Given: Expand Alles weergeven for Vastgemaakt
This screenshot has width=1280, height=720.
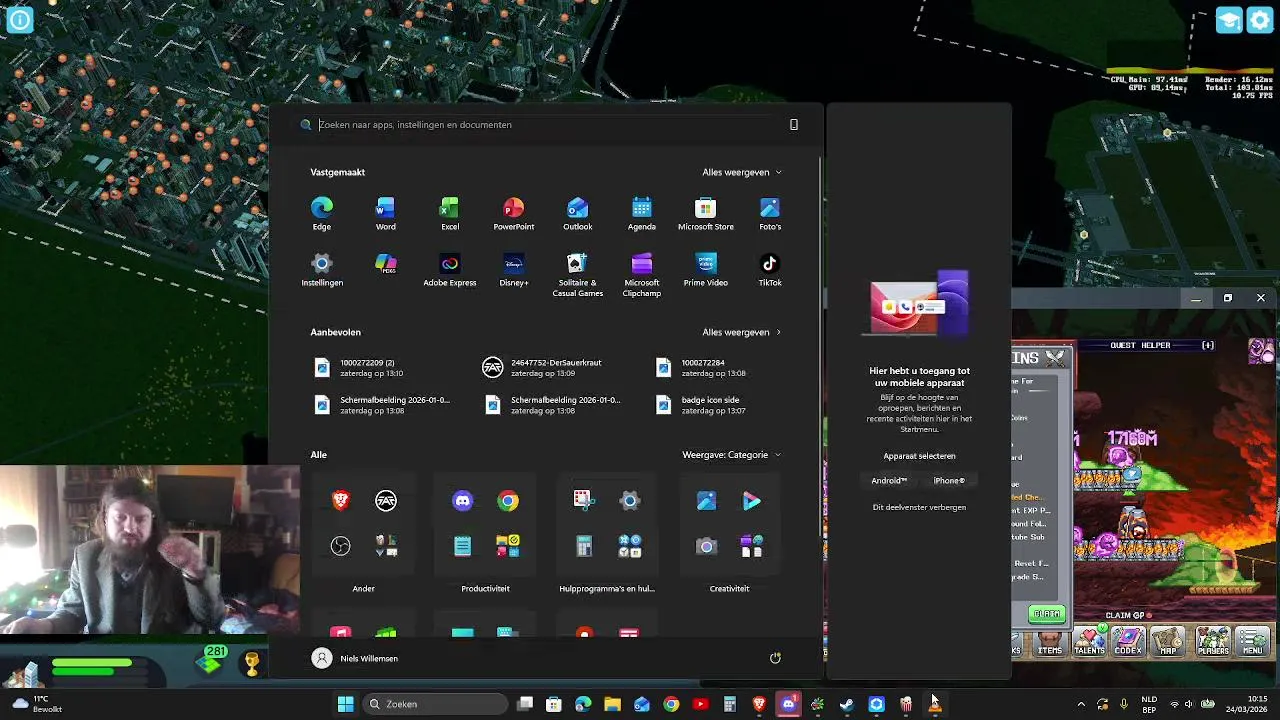Looking at the screenshot, I should point(742,172).
